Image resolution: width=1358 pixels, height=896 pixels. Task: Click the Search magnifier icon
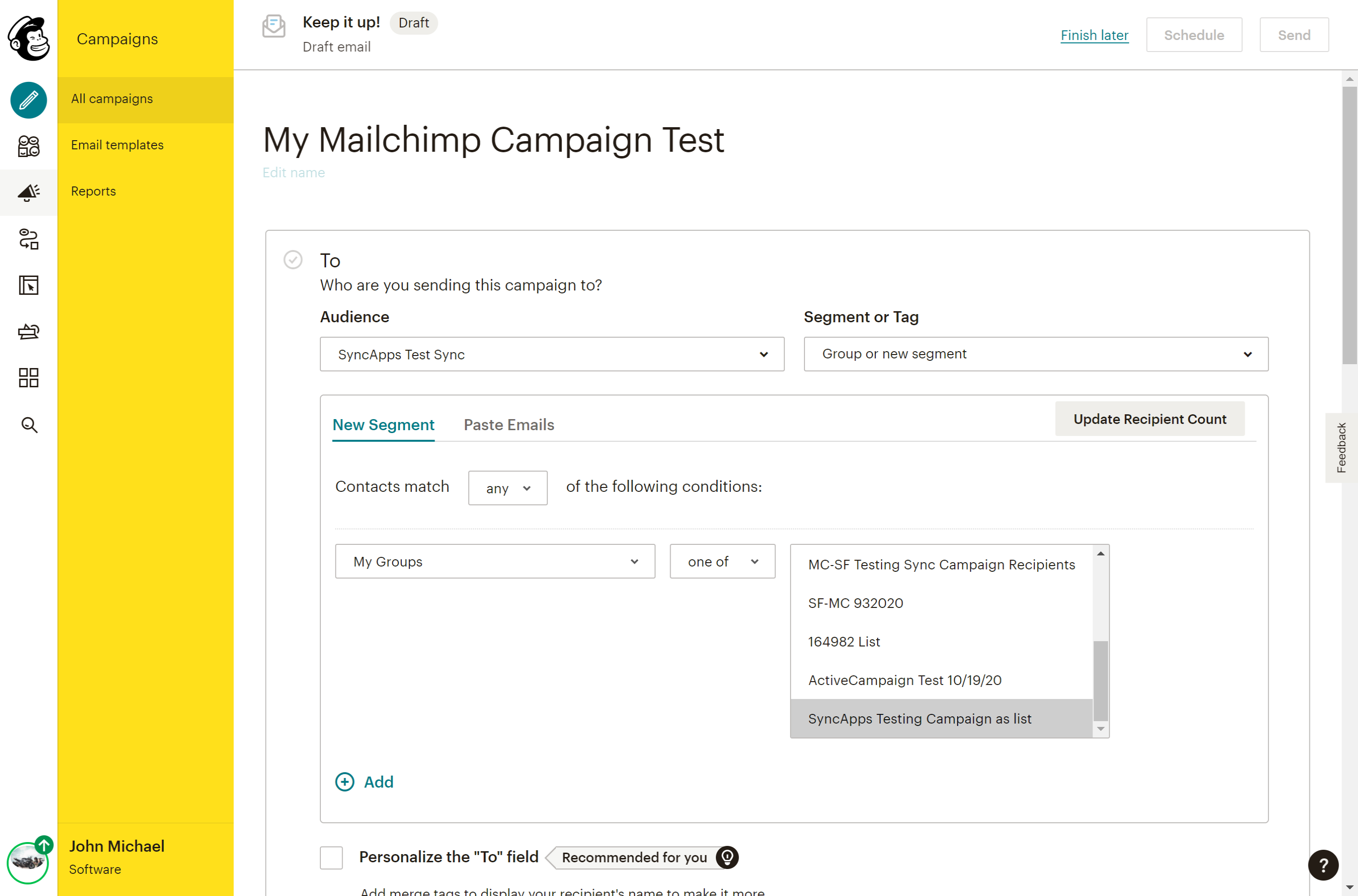(x=29, y=424)
